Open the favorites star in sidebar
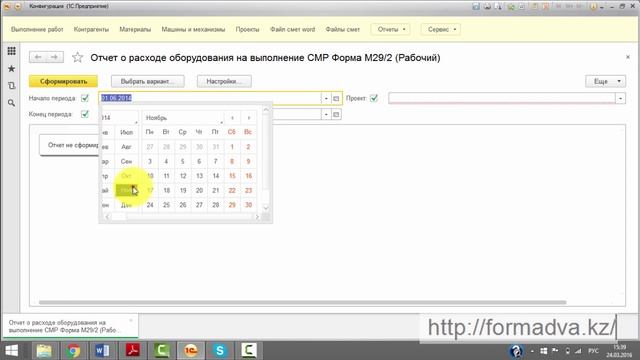The image size is (640, 360). point(11,69)
